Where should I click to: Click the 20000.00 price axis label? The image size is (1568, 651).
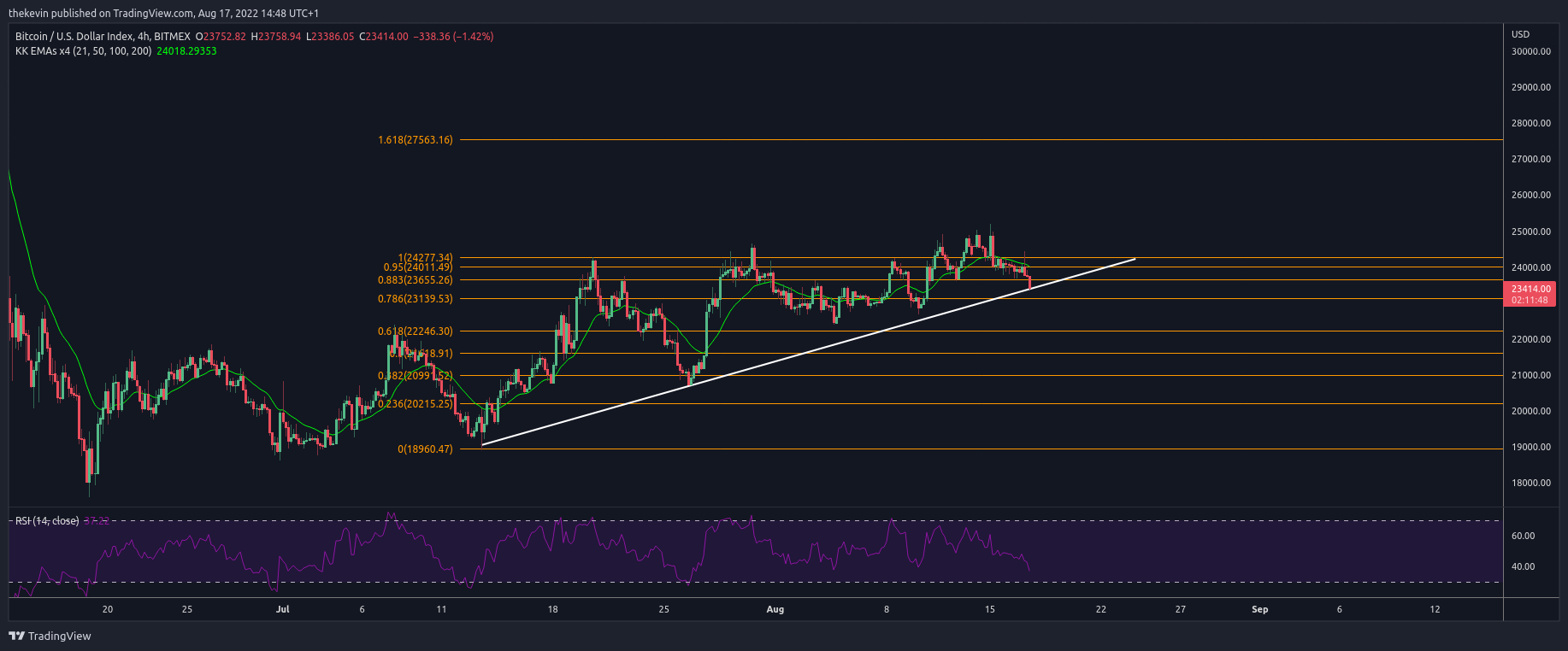pyautogui.click(x=1530, y=411)
